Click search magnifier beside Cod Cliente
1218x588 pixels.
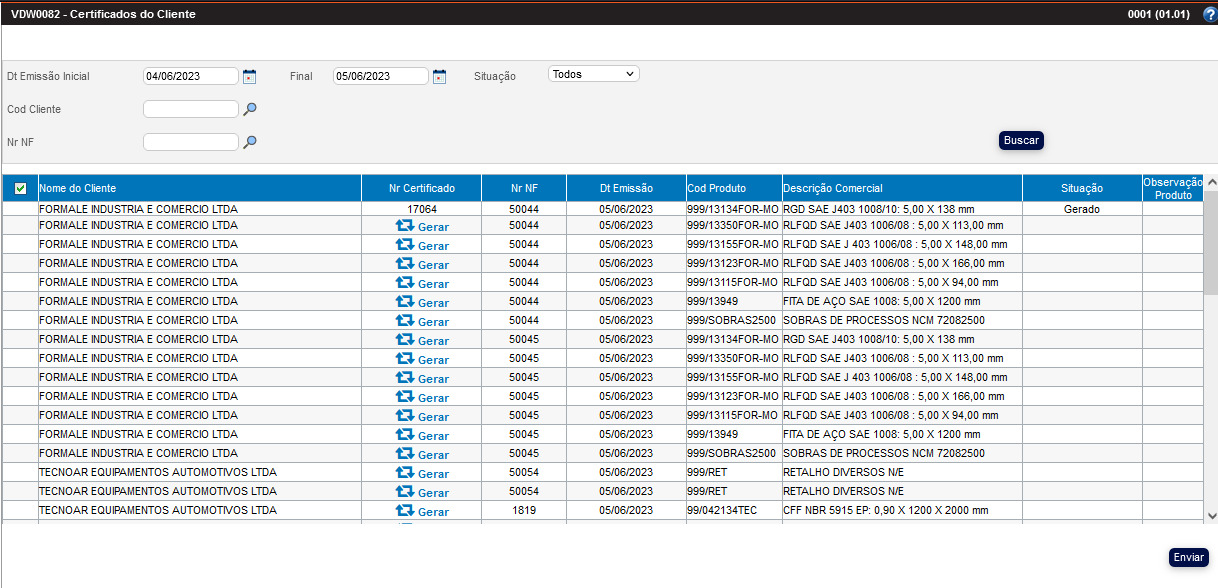[250, 109]
